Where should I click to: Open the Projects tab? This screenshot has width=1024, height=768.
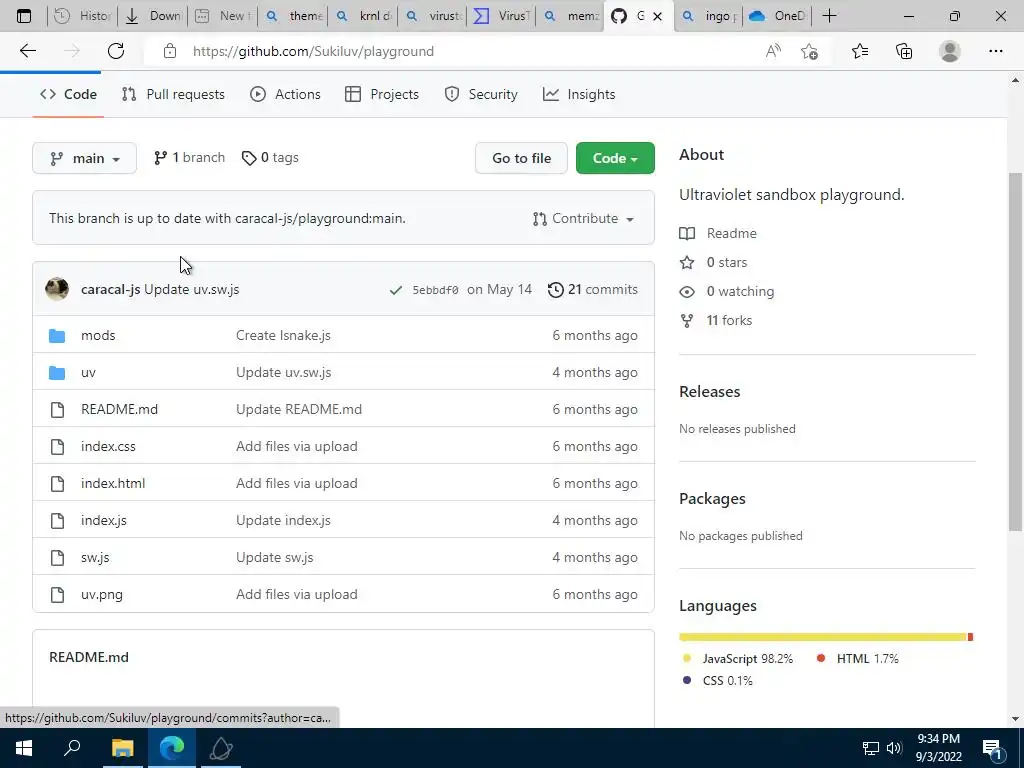click(x=382, y=94)
